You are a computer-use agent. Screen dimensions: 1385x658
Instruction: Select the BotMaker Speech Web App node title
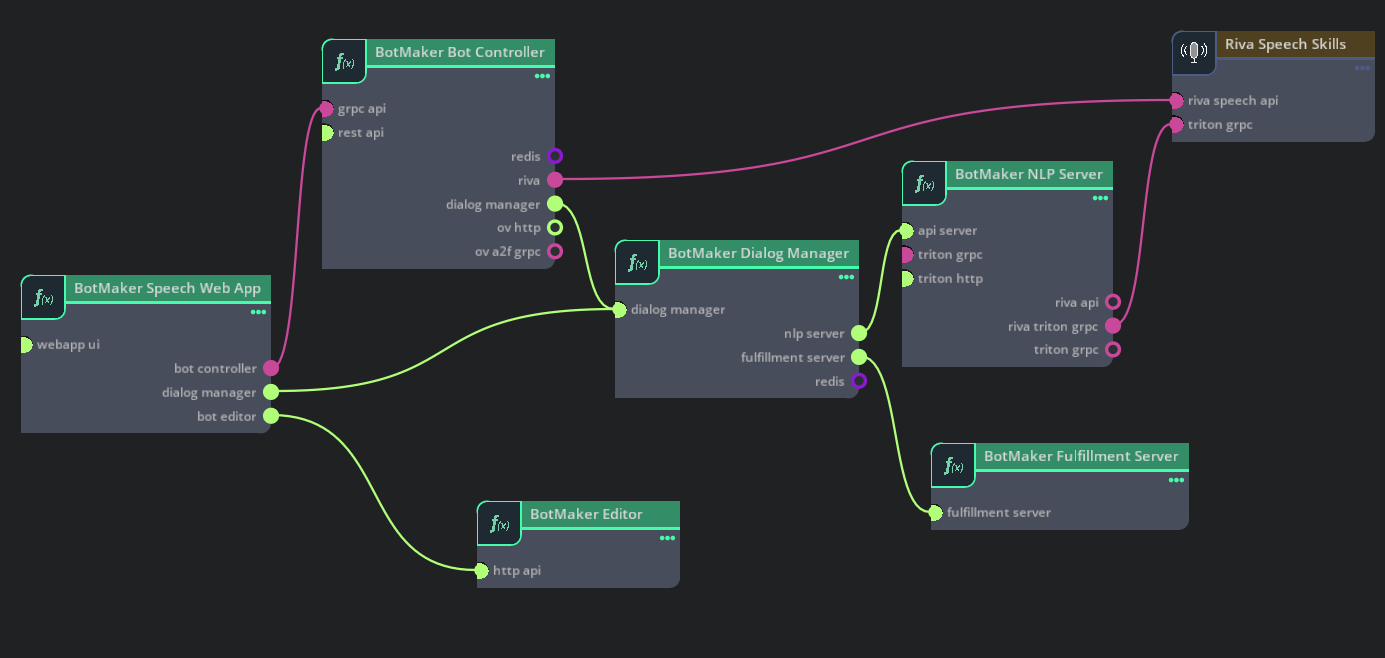(167, 288)
